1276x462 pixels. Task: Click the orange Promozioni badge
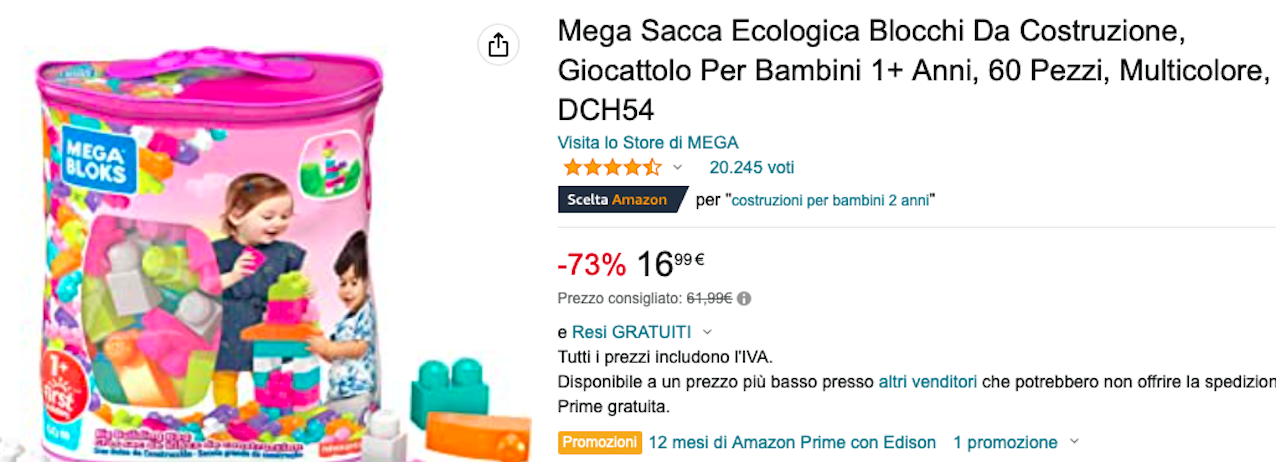[600, 442]
